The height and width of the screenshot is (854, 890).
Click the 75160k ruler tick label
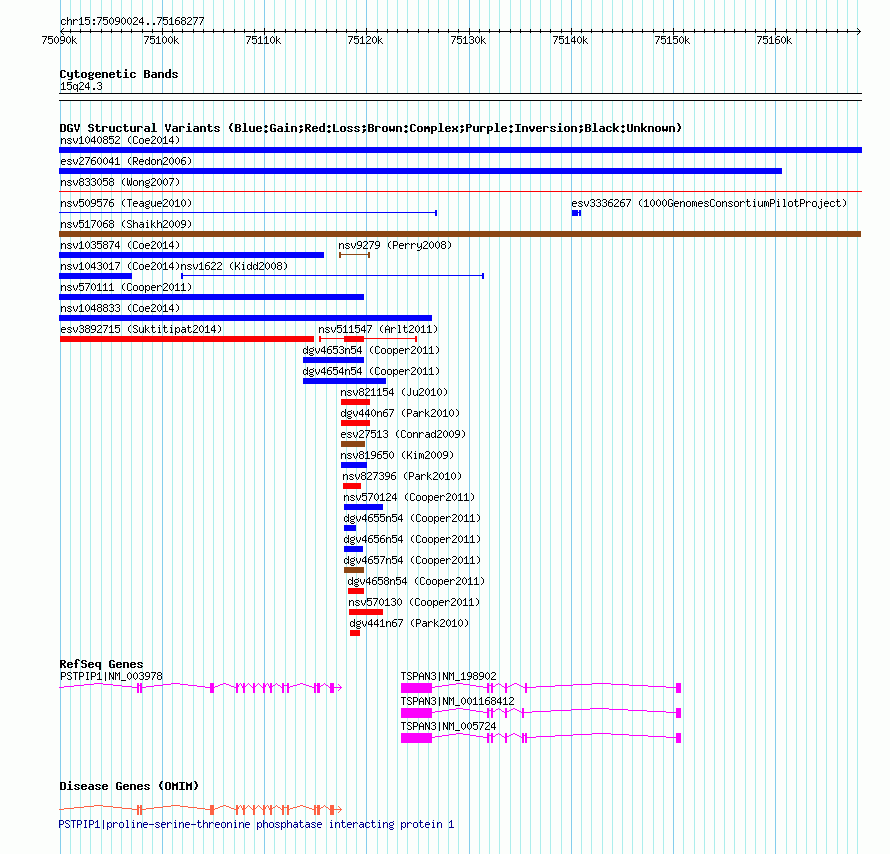coord(774,40)
